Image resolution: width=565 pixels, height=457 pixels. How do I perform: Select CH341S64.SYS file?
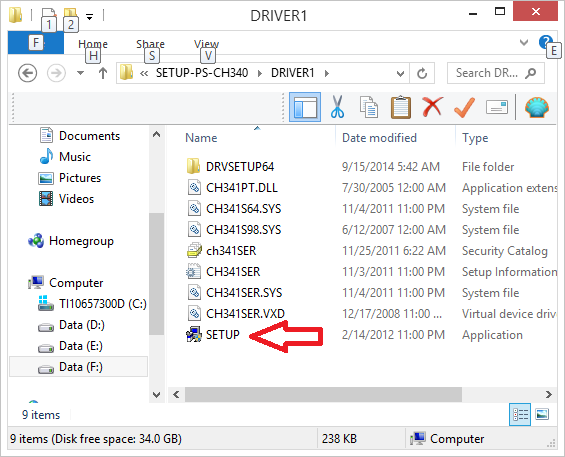pos(244,209)
